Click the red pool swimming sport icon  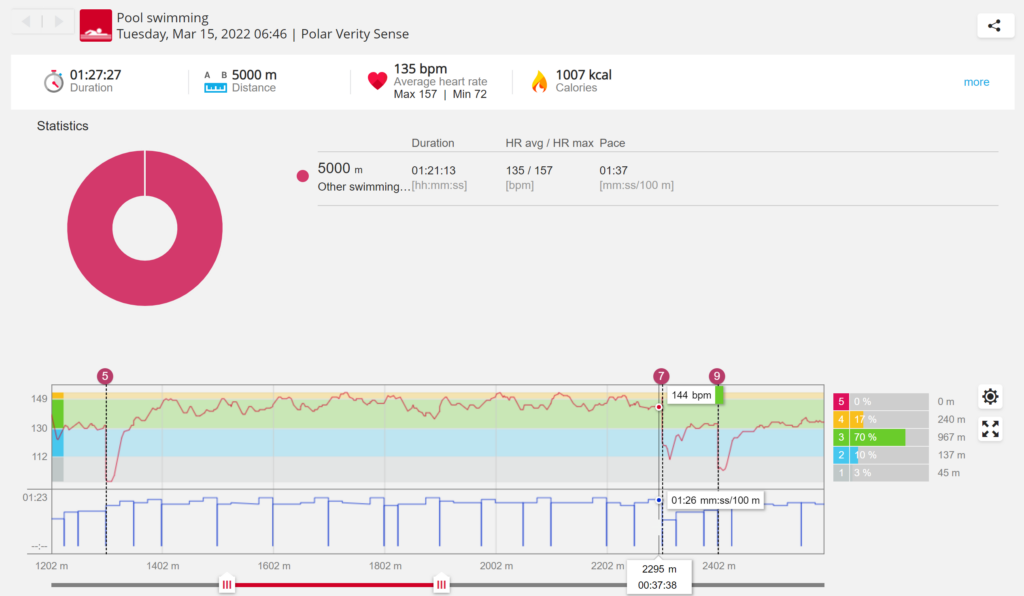[96, 25]
